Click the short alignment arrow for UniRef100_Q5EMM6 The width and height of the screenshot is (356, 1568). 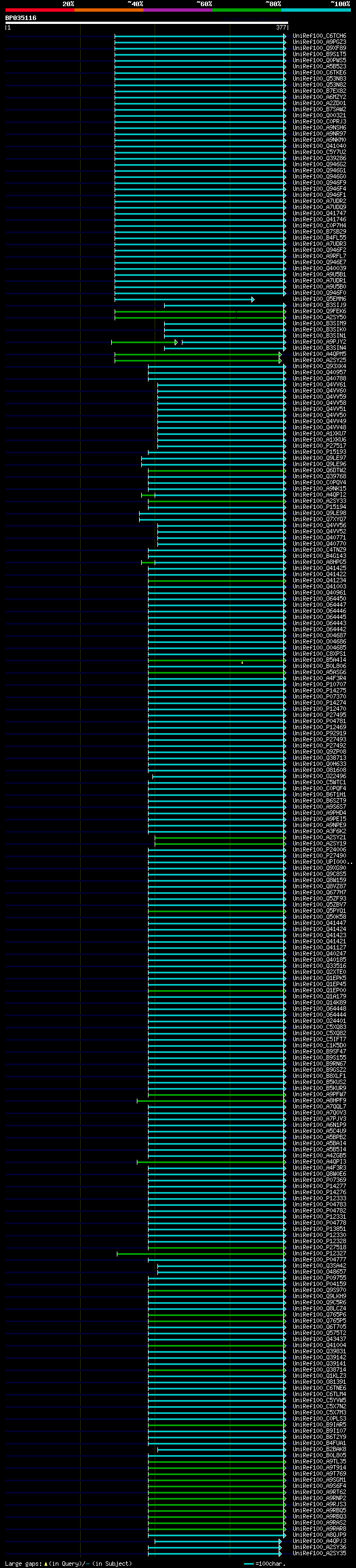(184, 299)
